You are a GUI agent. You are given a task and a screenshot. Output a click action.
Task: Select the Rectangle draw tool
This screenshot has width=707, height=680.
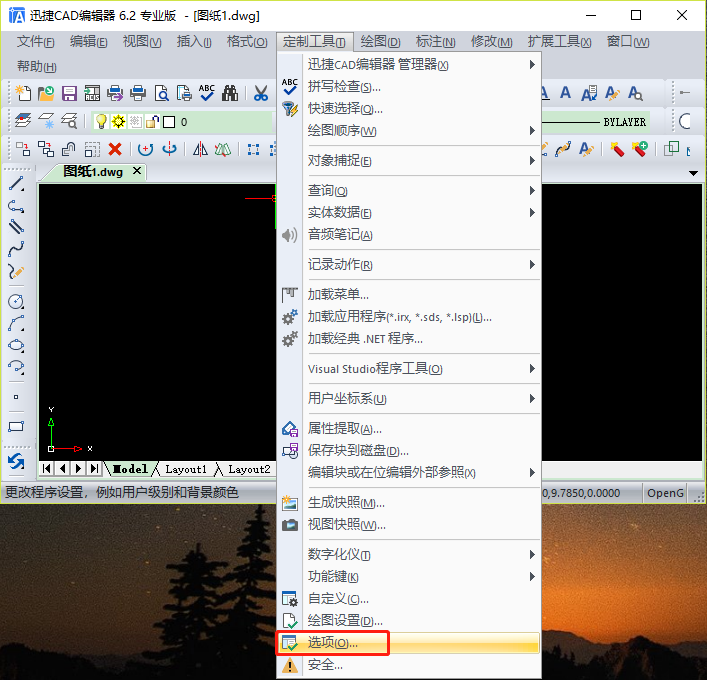click(x=16, y=426)
